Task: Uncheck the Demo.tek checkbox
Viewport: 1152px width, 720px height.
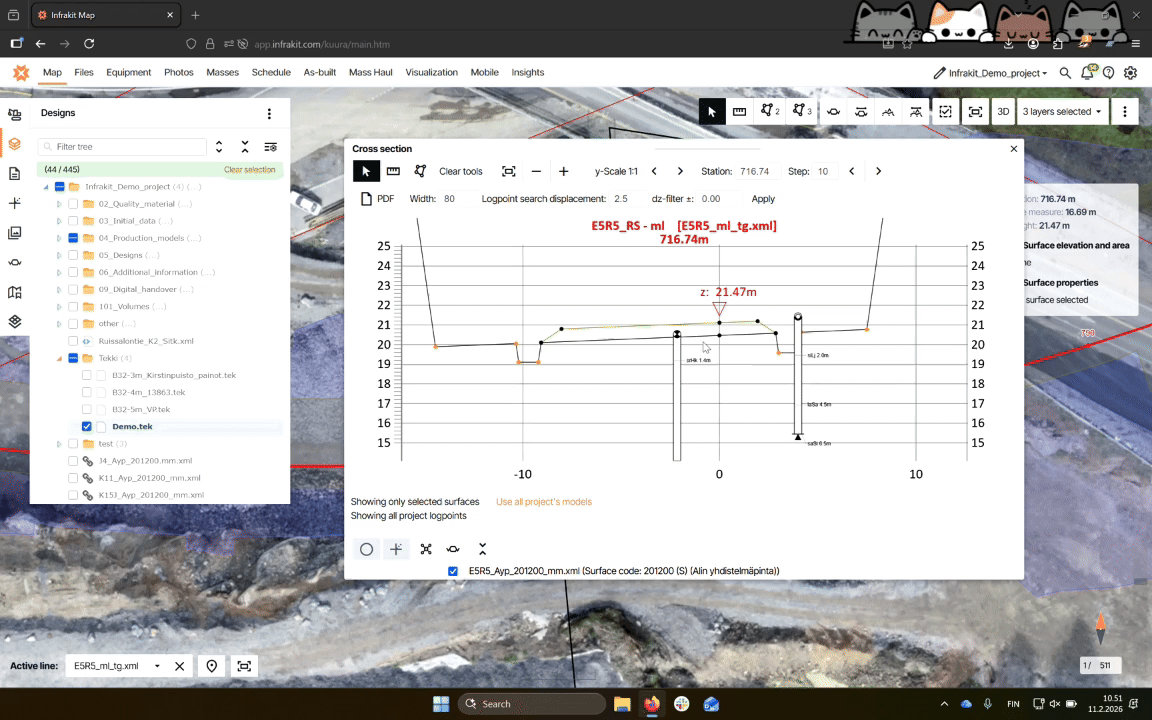Action: [x=87, y=426]
